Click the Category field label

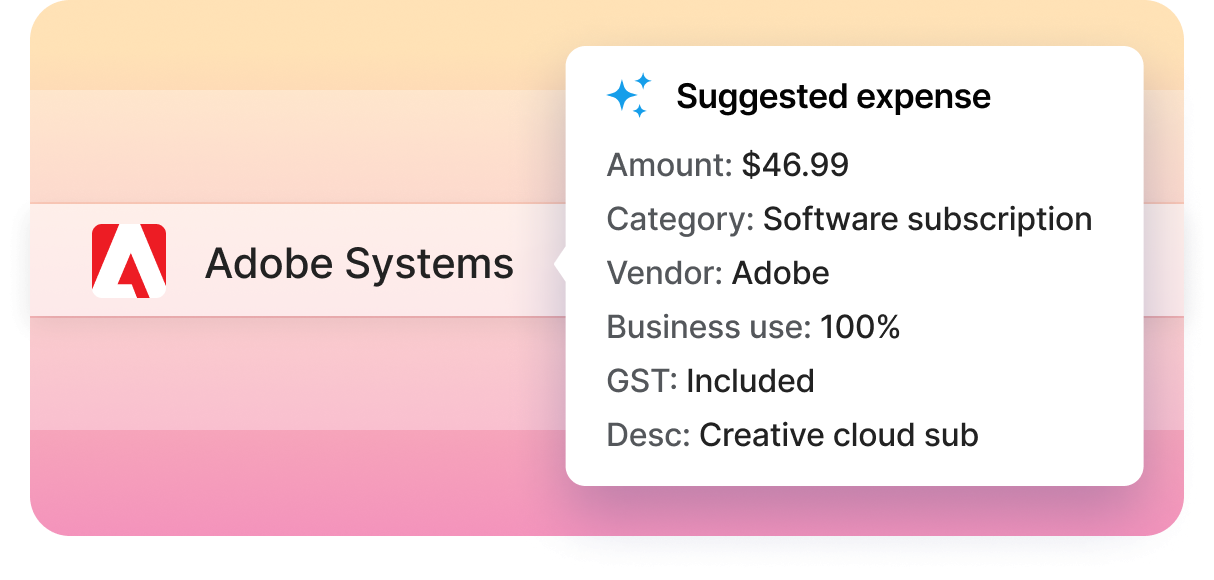(680, 219)
